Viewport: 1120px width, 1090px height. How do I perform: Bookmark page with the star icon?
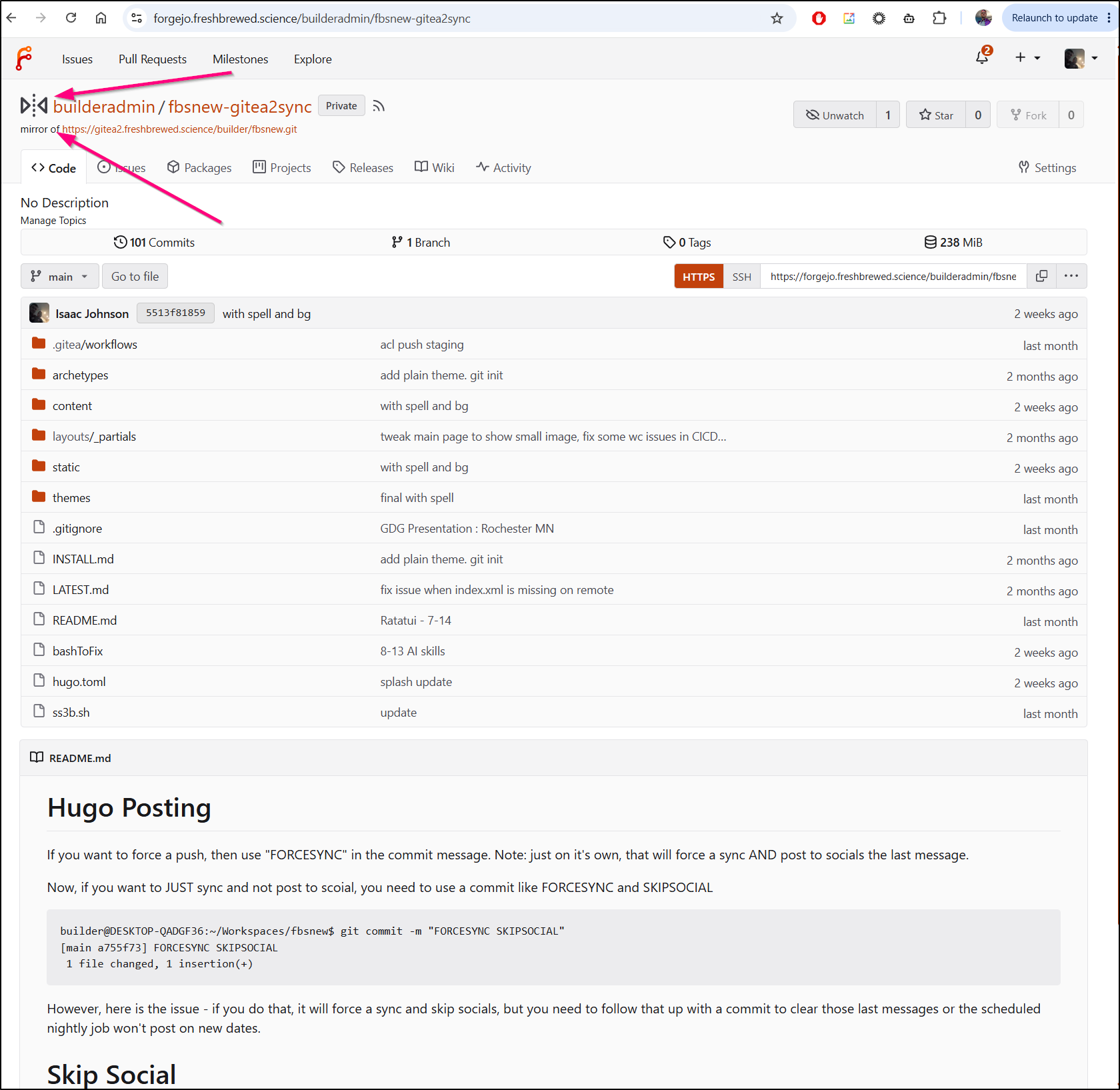[777, 18]
